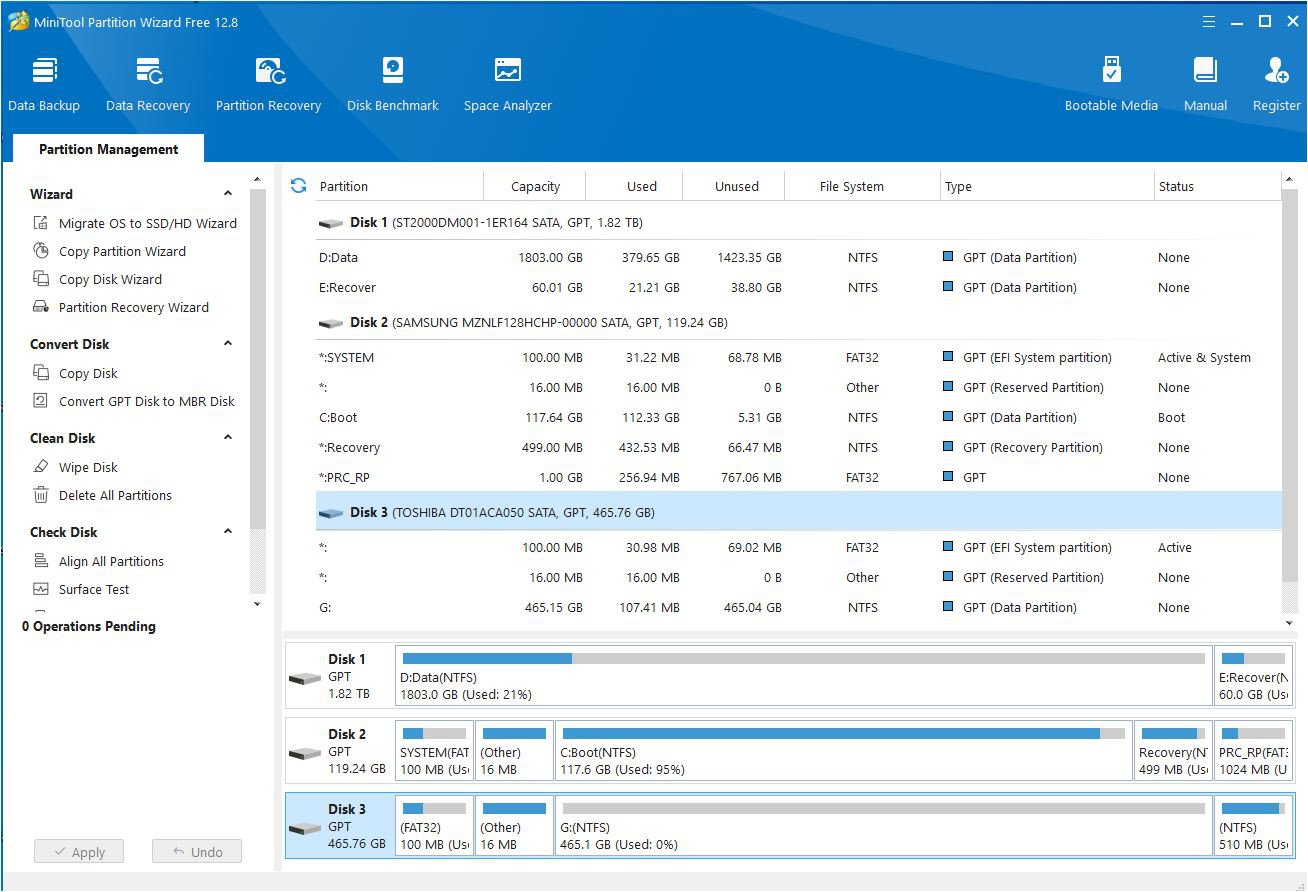Click the Surface Test icon

[41, 589]
